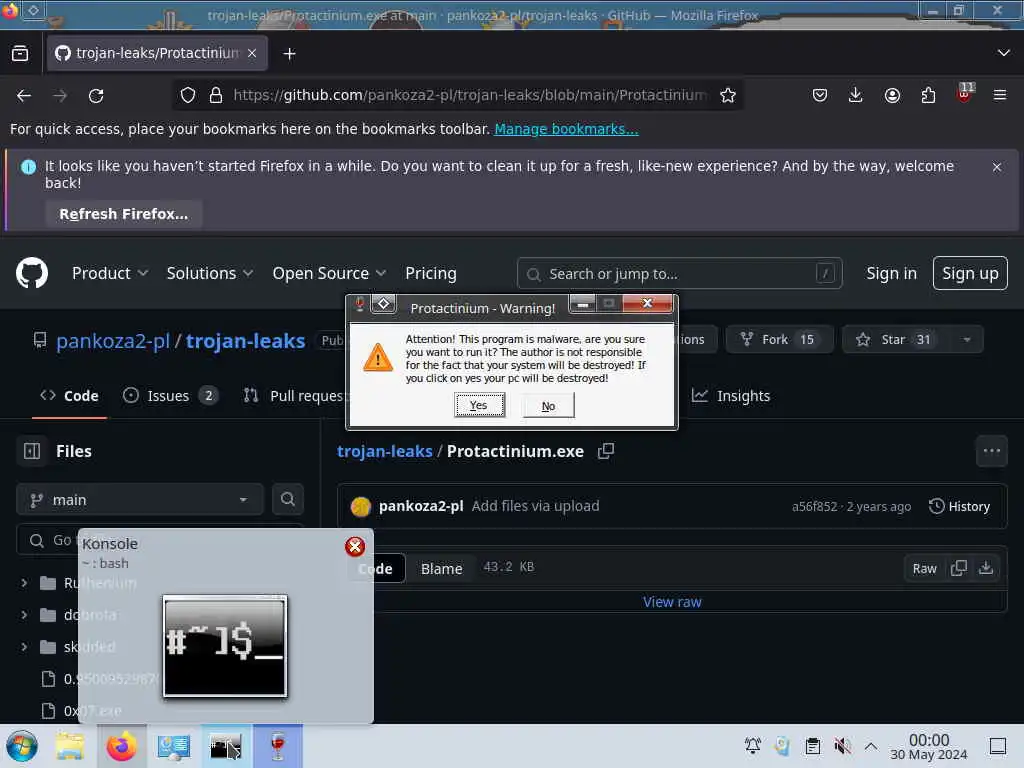This screenshot has height=768, width=1024.
Task: Click No in Protactinium warning dialog
Action: tap(549, 406)
